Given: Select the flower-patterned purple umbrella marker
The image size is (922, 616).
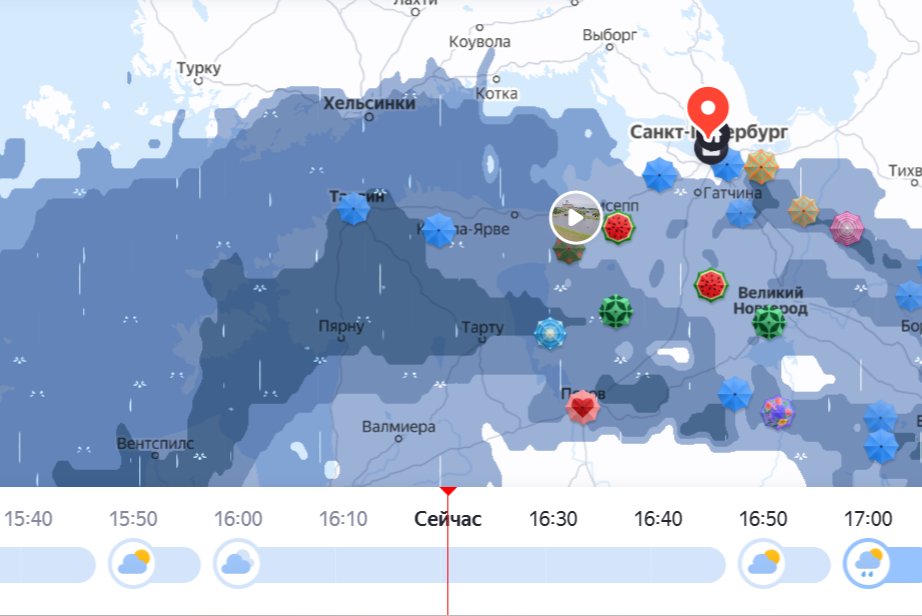Looking at the screenshot, I should (x=777, y=413).
